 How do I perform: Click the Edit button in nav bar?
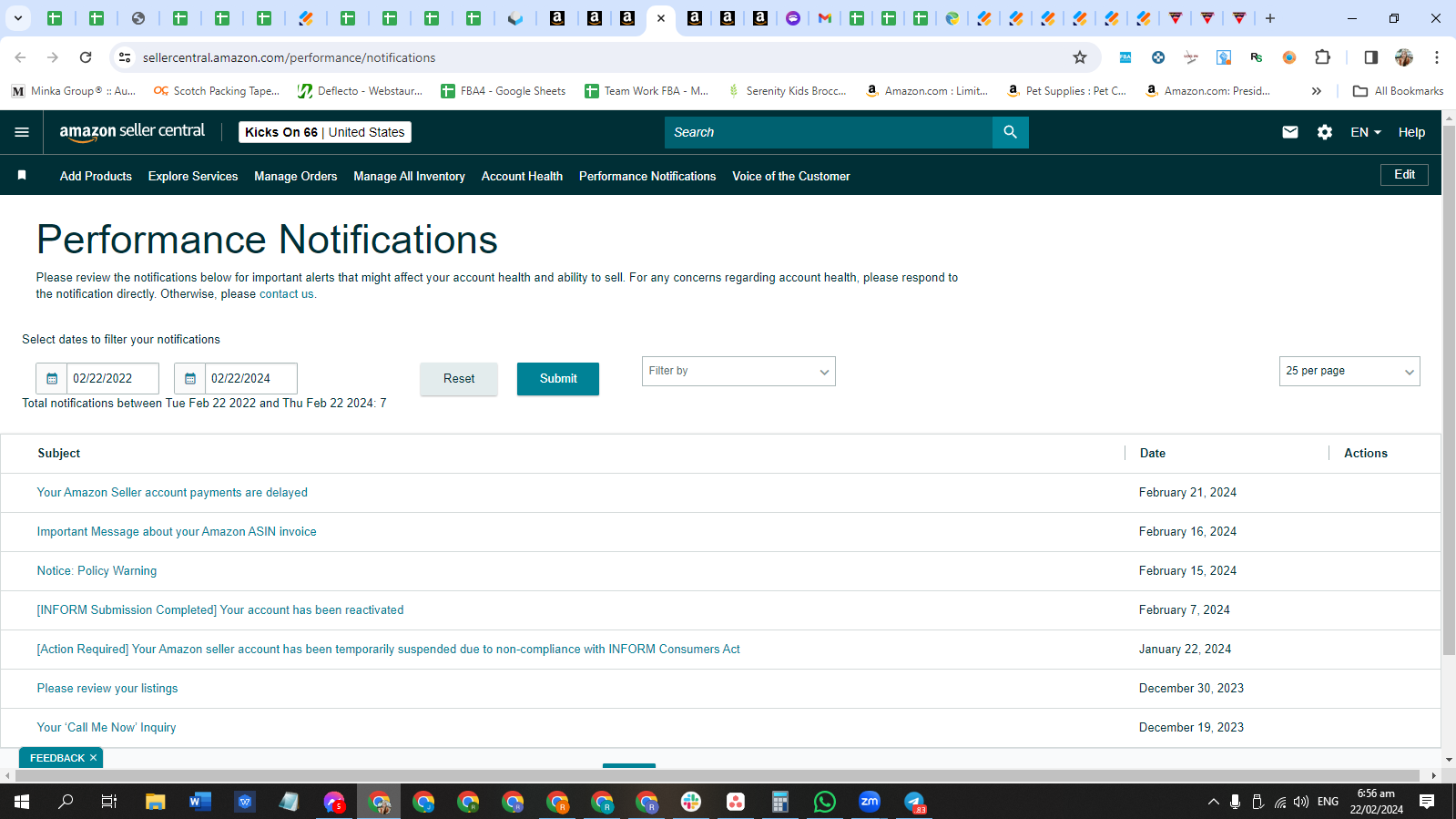tap(1404, 175)
